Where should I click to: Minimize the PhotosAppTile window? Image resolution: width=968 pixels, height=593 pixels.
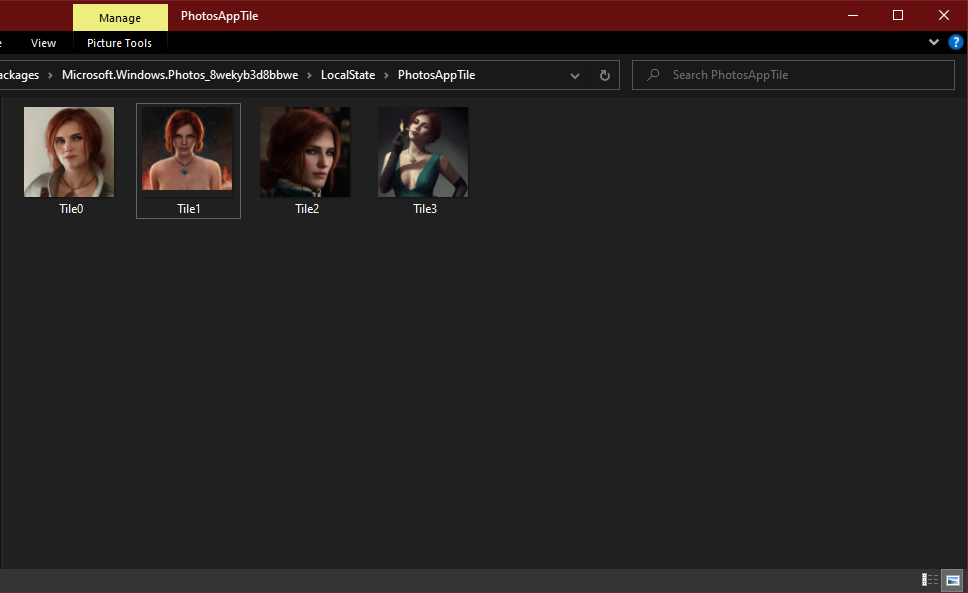pos(853,15)
